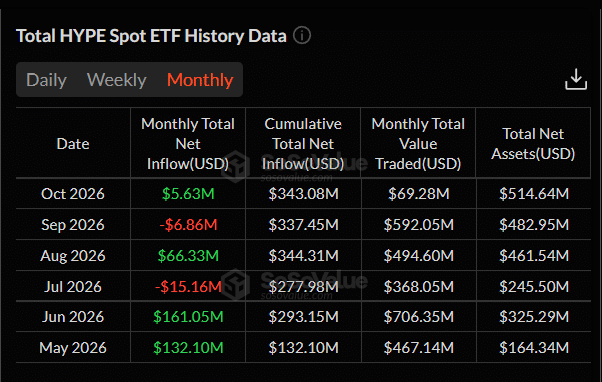Click the -$15.16M net inflow value
Viewport: 602px width, 382px height.
tap(188, 287)
